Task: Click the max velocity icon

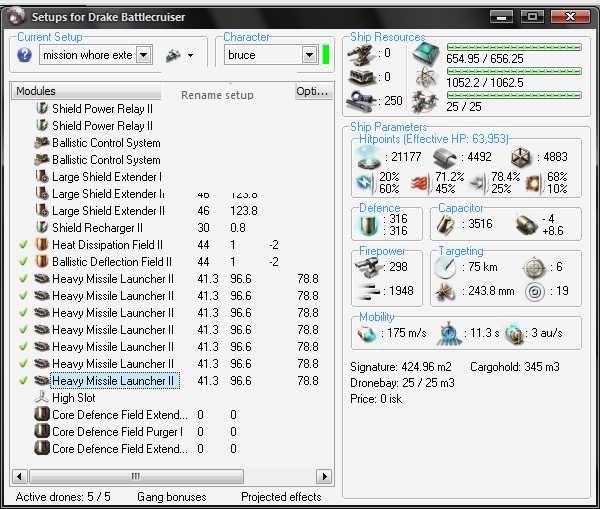Action: click(x=366, y=334)
